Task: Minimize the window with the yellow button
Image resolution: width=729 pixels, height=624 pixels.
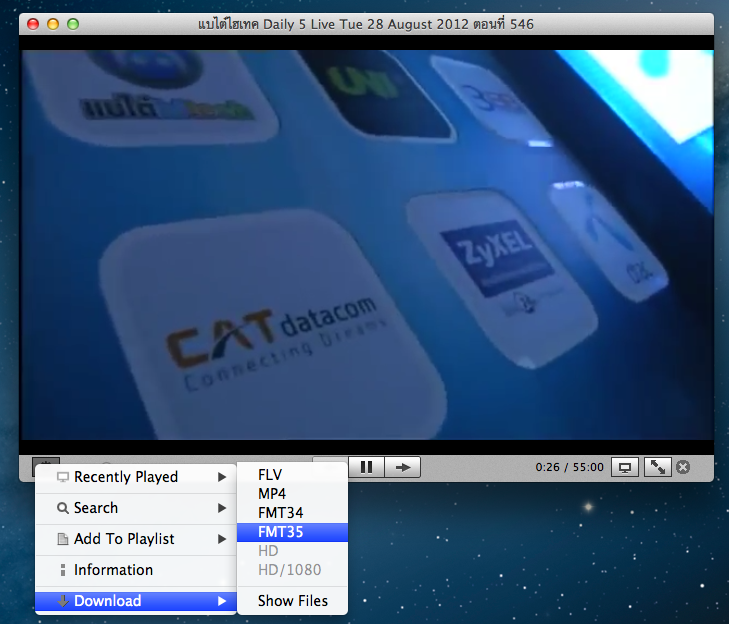Action: pos(53,24)
